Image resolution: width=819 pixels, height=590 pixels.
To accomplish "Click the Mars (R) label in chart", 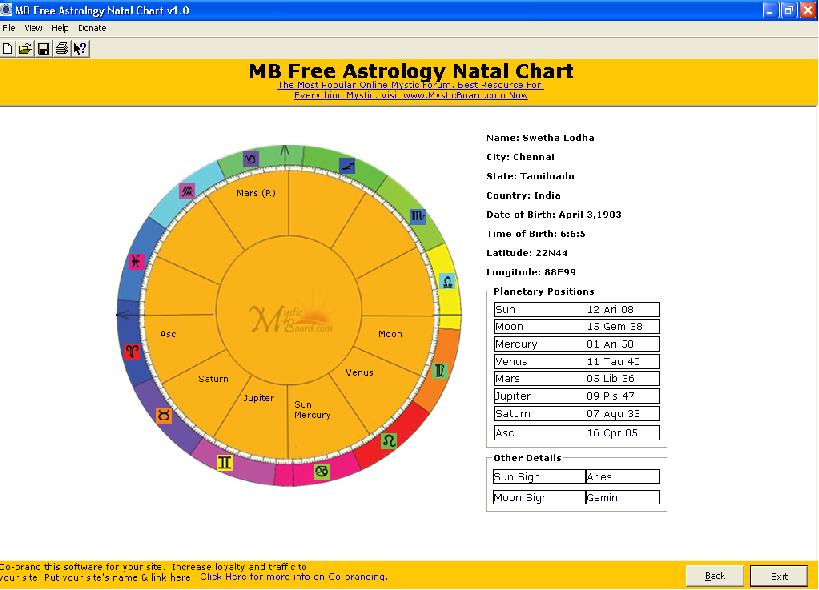I will (255, 193).
